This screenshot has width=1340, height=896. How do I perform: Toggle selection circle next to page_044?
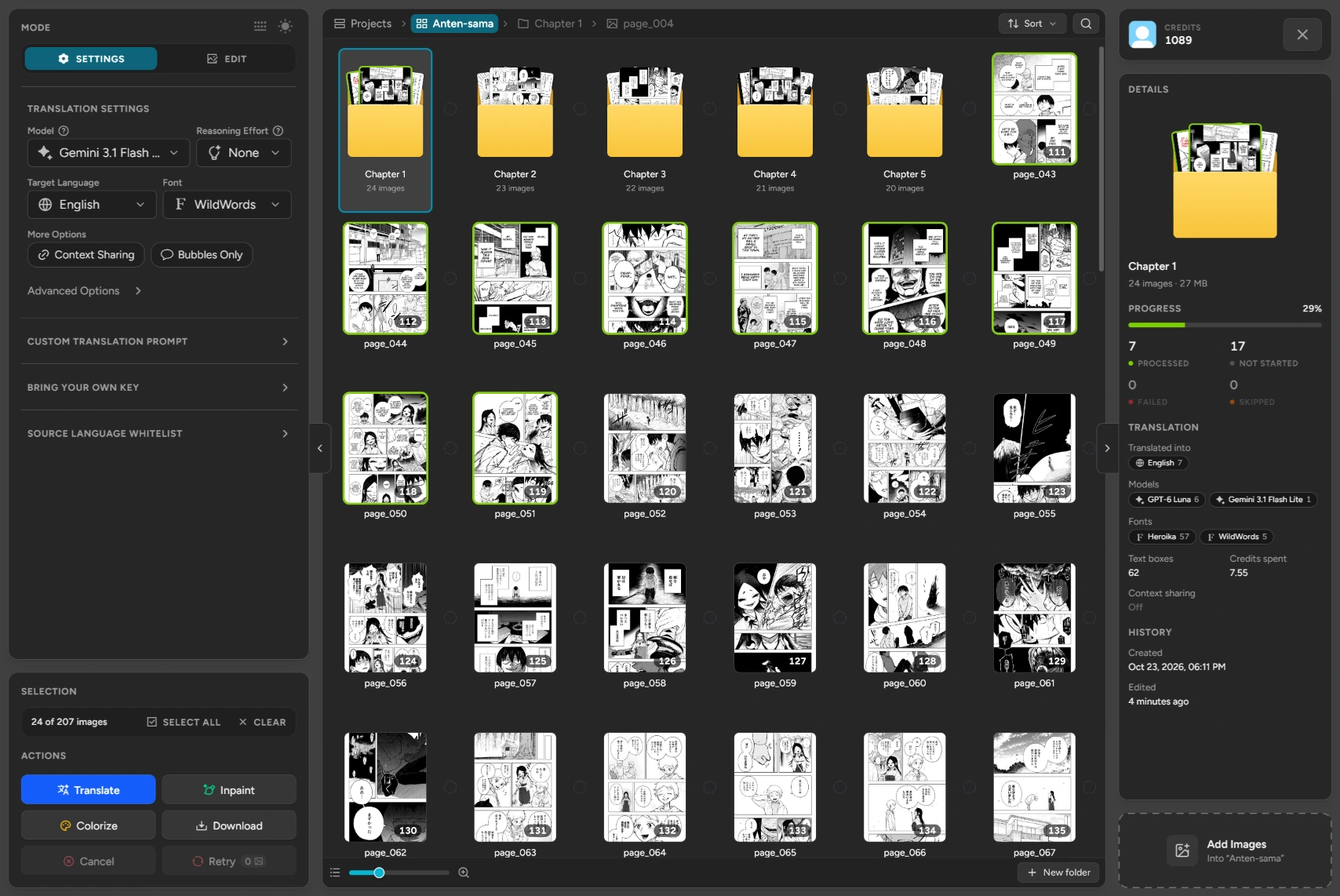point(450,279)
